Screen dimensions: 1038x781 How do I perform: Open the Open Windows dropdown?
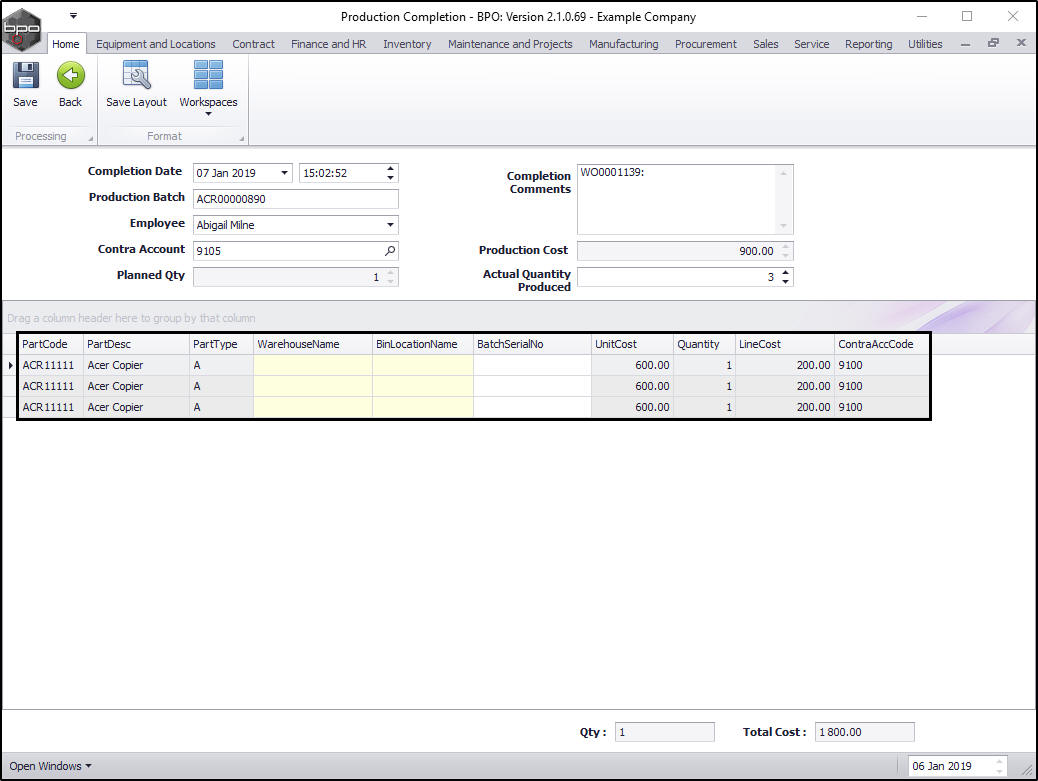[50, 766]
